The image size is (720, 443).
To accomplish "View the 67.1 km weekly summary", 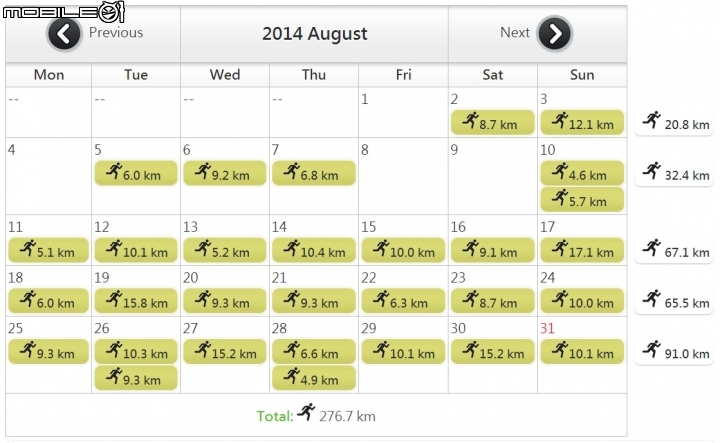I will coord(674,251).
